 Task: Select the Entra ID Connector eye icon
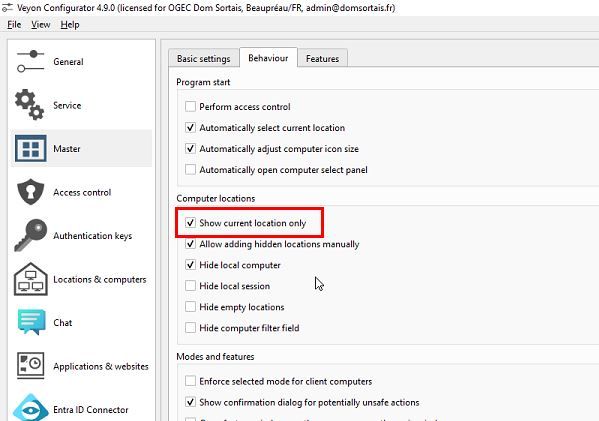31,408
